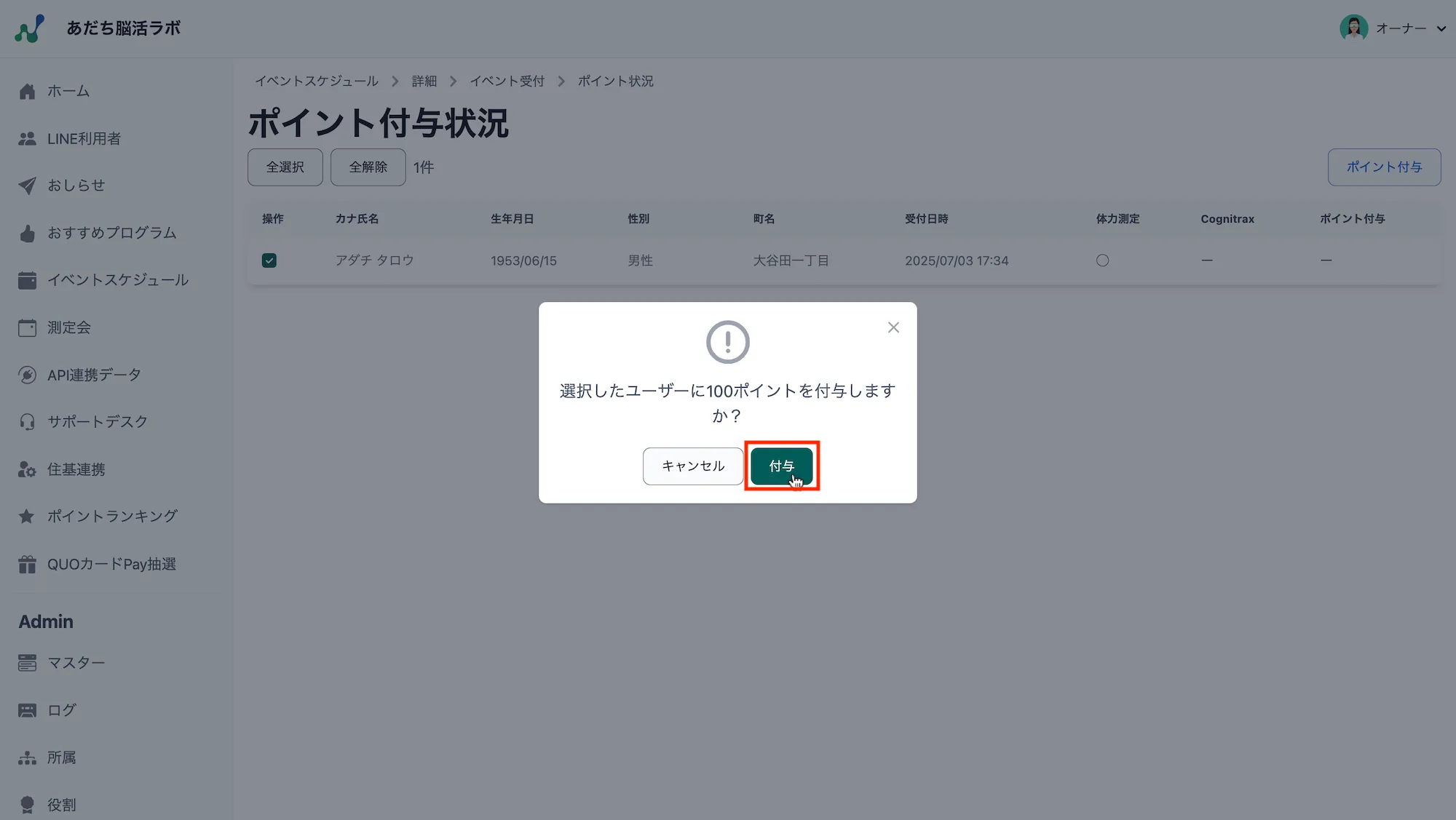Confirm with the 付与 button
This screenshot has width=1456, height=820.
click(782, 466)
